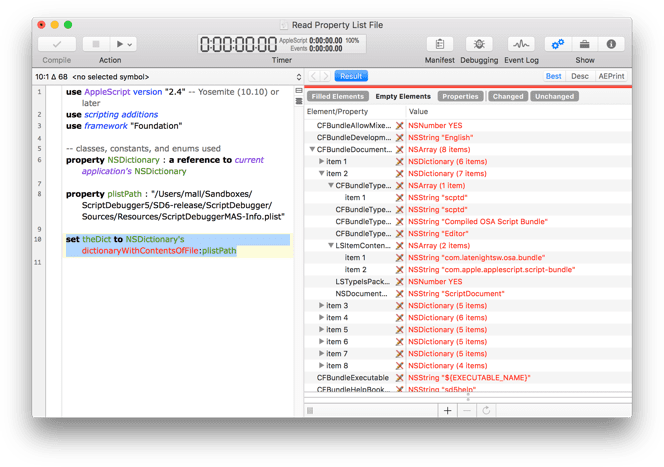Viewport: 664px width, 467px height.
Task: Open the run options dropdown arrow
Action: (x=130, y=44)
